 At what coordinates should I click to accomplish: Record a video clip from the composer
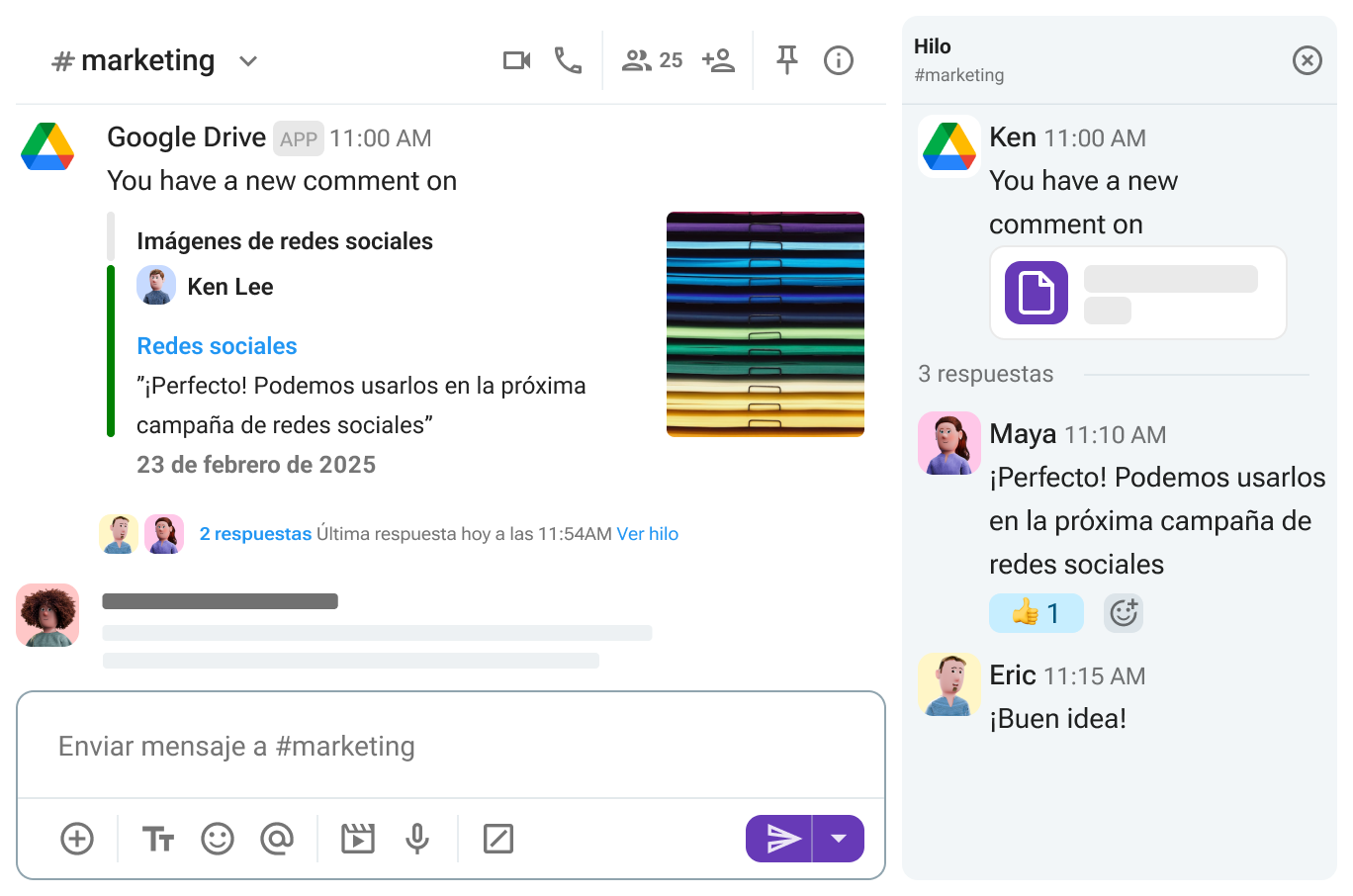click(x=357, y=838)
